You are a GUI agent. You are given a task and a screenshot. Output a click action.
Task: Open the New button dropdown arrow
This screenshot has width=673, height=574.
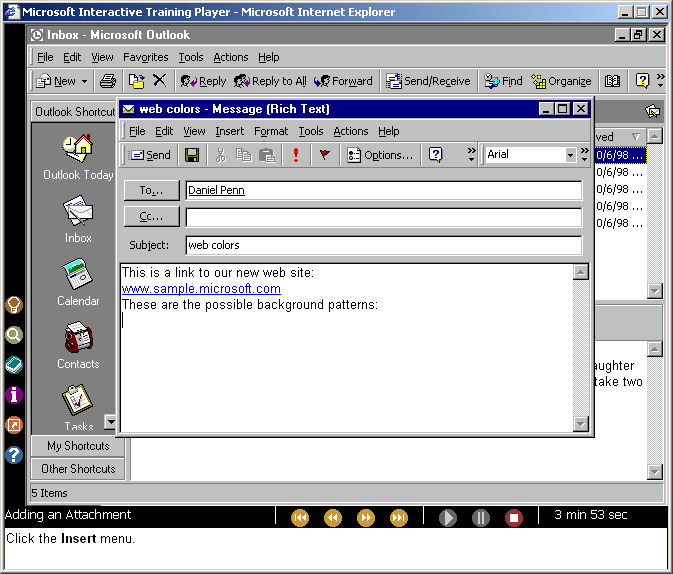[x=85, y=81]
